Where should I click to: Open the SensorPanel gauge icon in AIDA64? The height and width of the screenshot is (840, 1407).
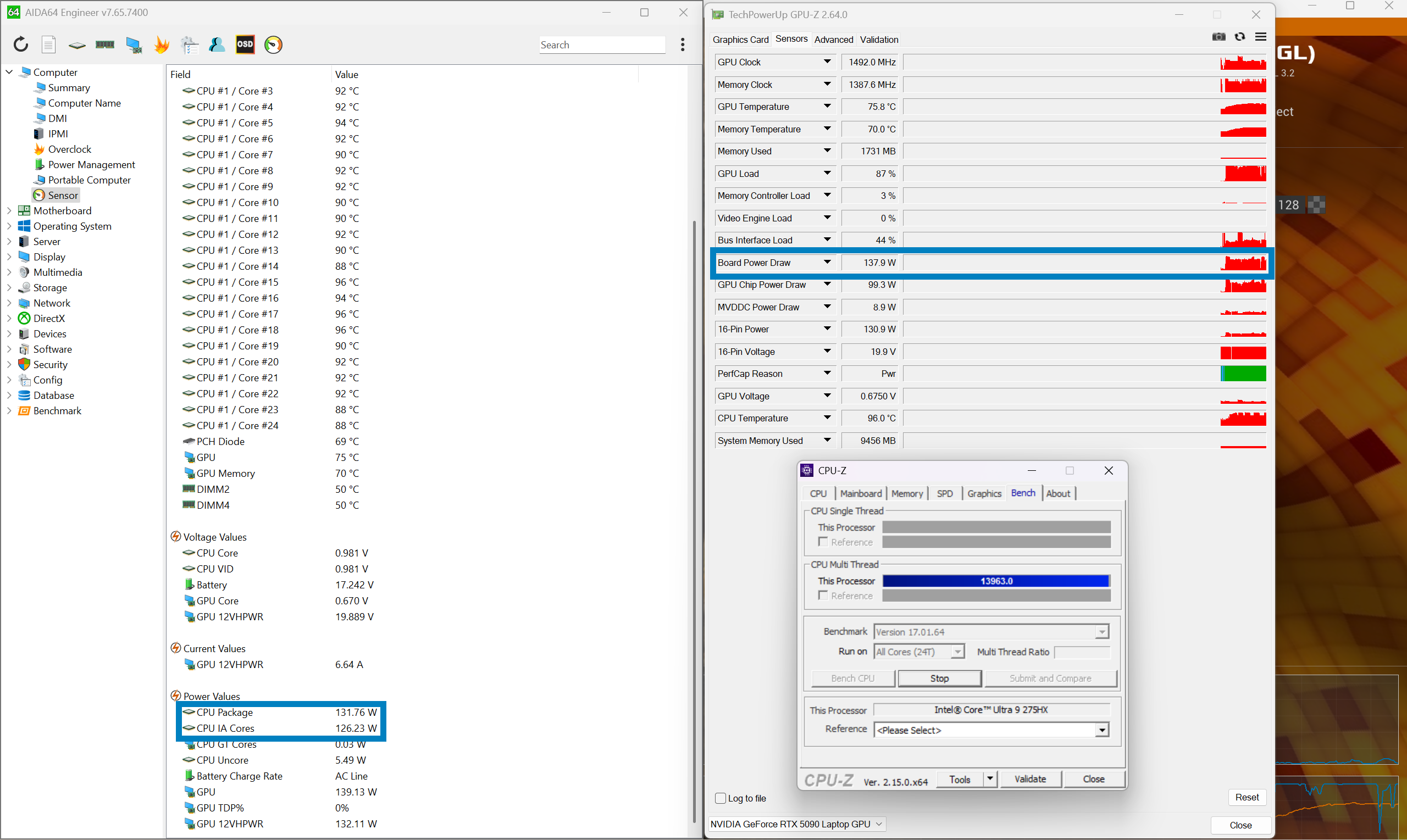274,44
